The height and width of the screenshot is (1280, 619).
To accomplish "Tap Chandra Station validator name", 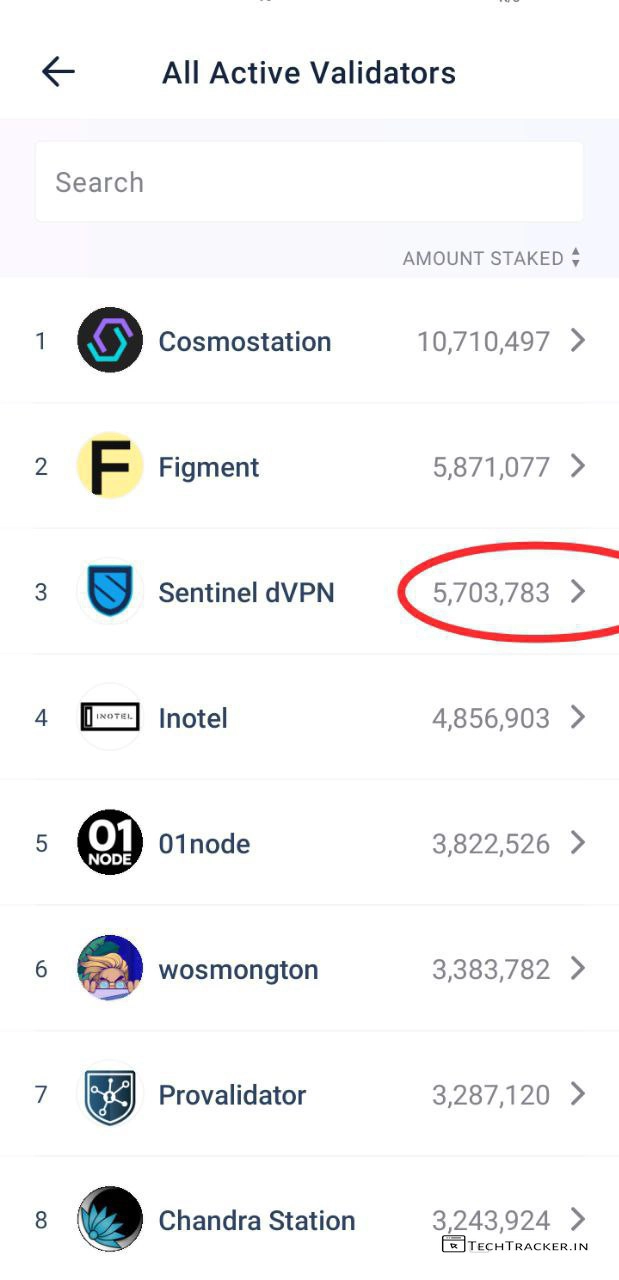I will click(x=257, y=1221).
